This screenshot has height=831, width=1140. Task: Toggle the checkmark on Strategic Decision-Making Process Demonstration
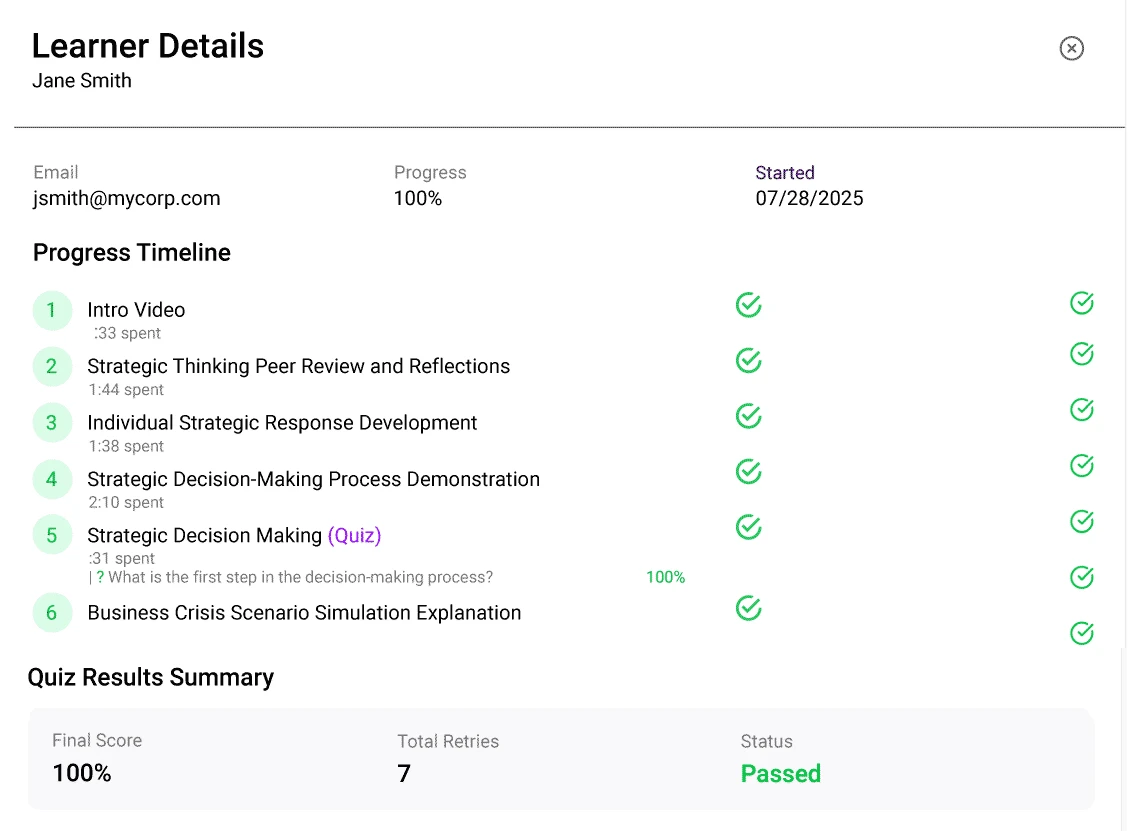[748, 471]
